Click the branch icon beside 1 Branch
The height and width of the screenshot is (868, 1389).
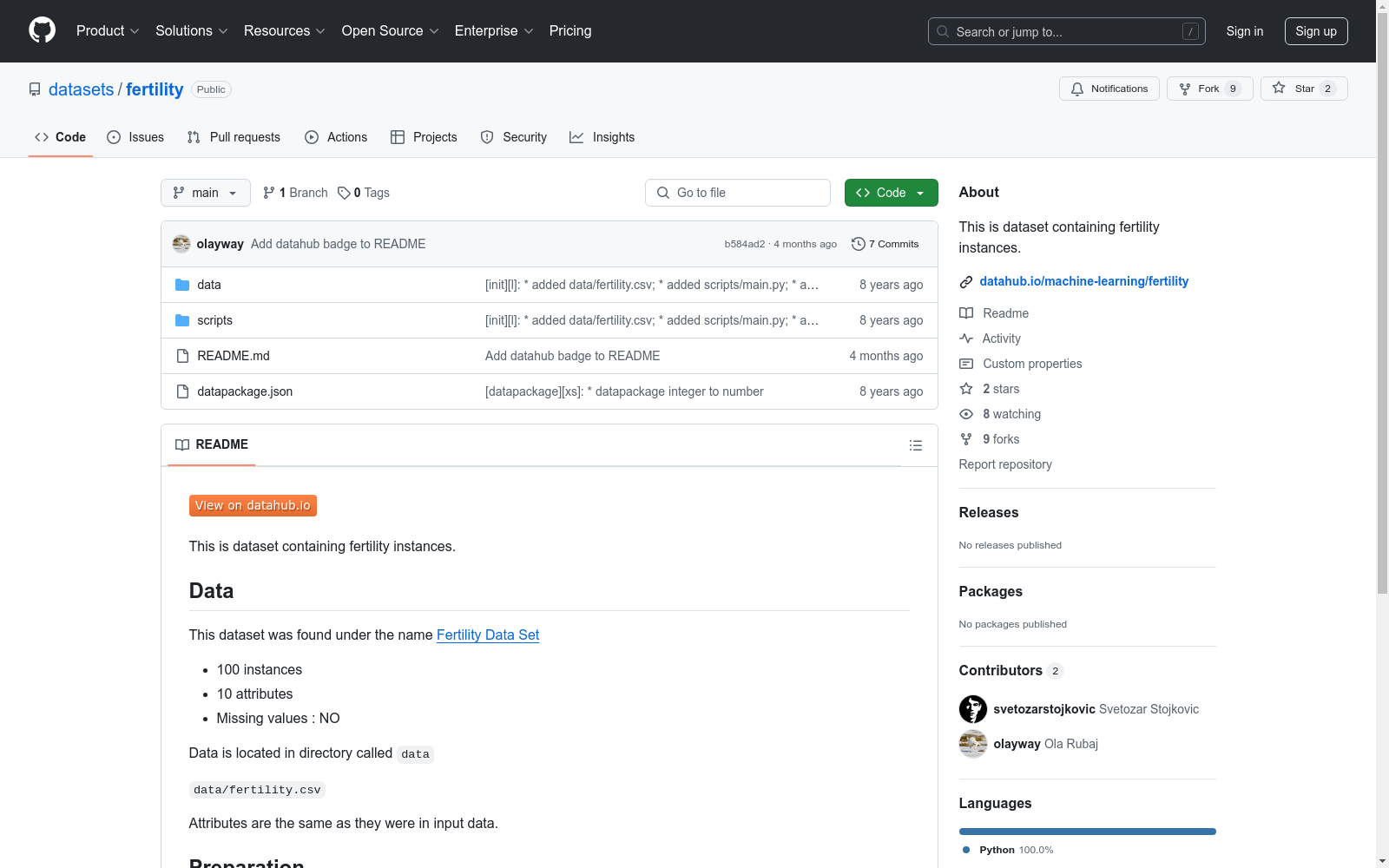point(269,193)
